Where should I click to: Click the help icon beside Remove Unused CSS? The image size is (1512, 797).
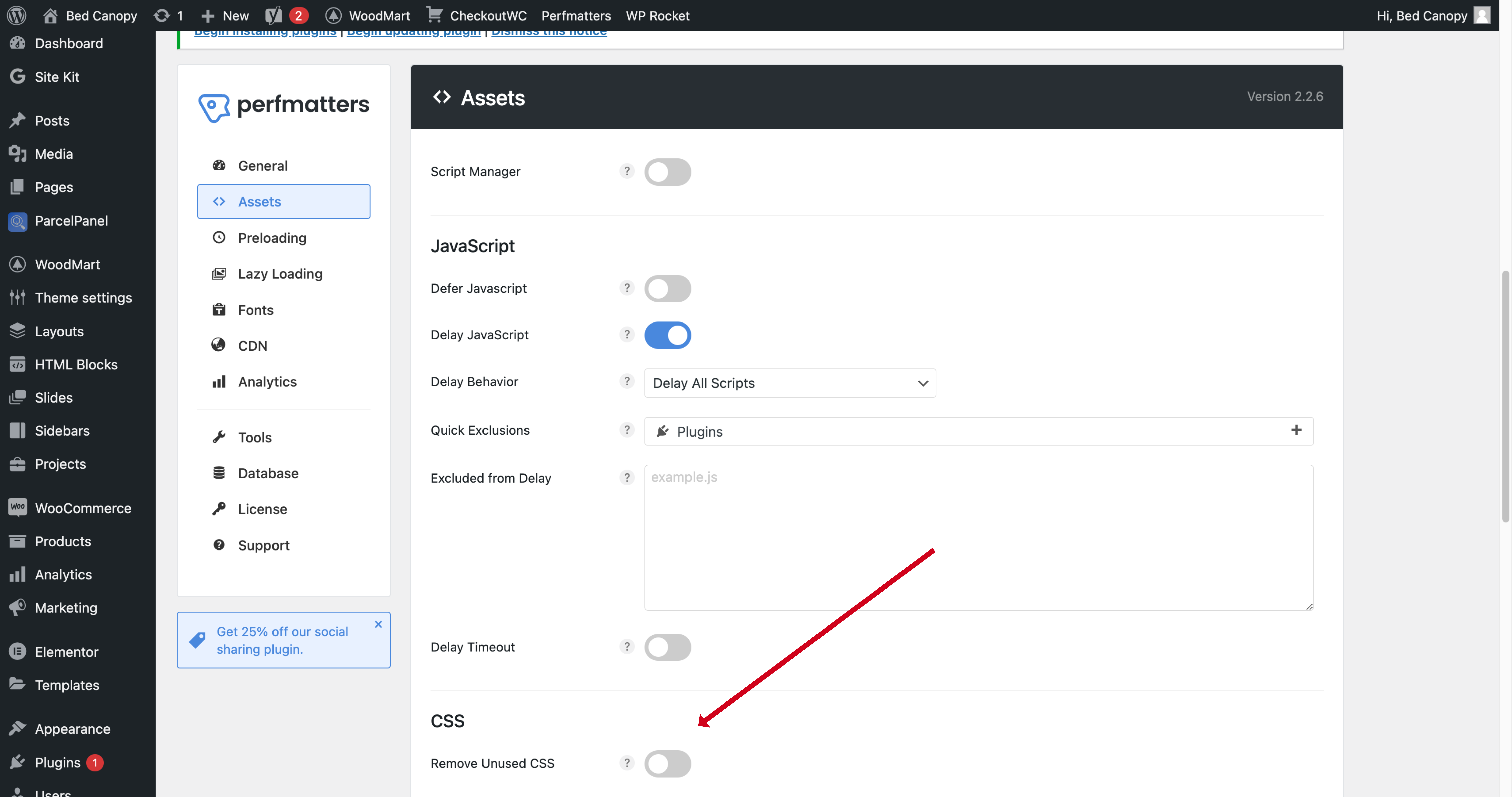click(x=627, y=763)
